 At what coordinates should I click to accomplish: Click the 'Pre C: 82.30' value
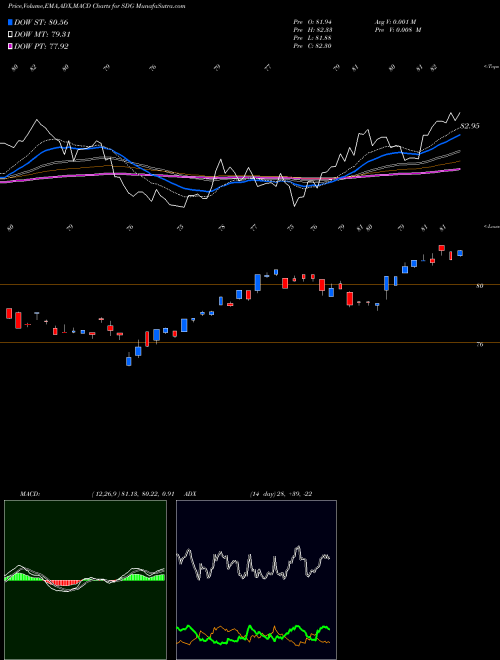[312, 46]
